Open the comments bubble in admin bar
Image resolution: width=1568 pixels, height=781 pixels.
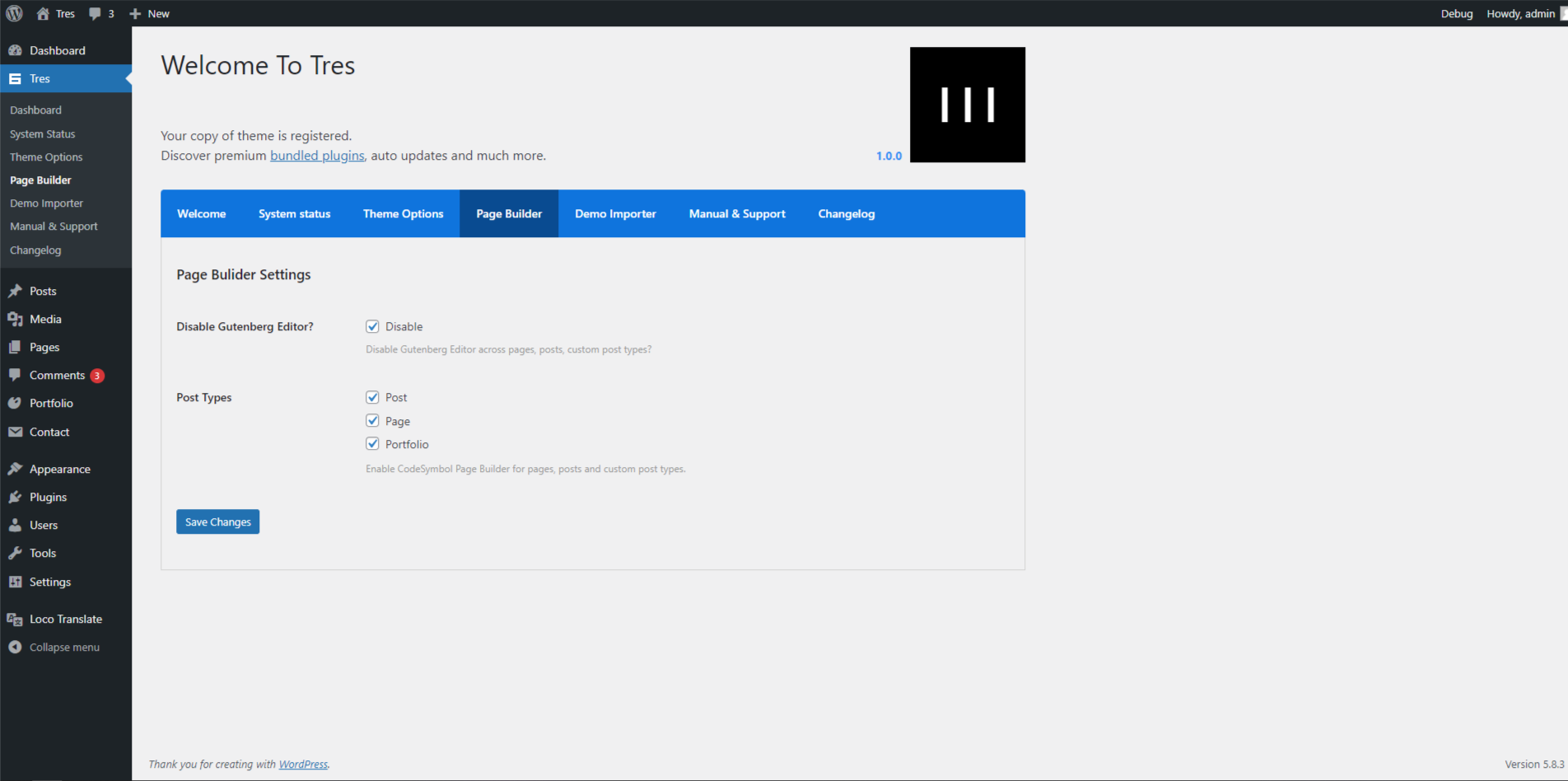point(96,14)
